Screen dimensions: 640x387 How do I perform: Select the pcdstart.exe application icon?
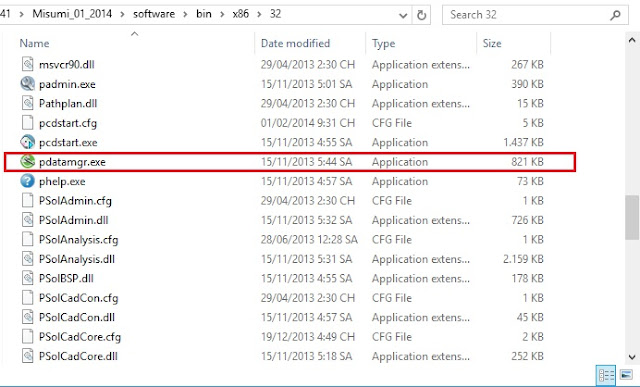(27, 142)
